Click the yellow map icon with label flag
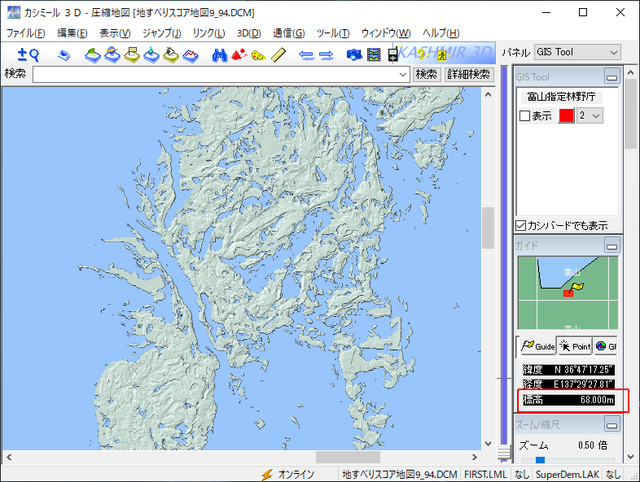The image size is (640, 482). click(x=132, y=55)
